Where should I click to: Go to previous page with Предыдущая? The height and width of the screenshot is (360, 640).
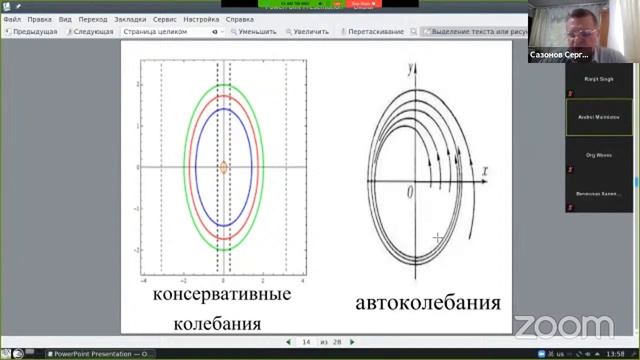[31, 31]
